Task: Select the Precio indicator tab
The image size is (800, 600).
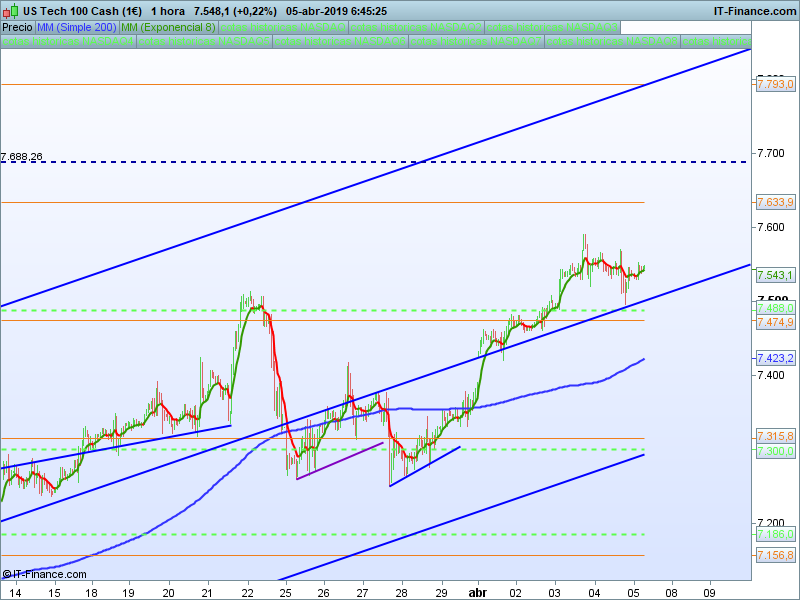Action: click(17, 28)
